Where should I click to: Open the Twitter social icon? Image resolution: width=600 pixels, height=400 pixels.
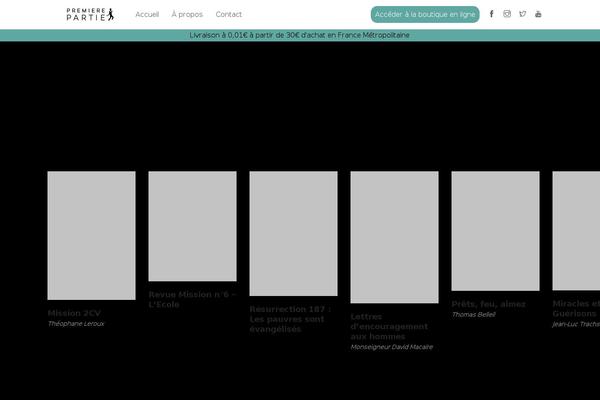pyautogui.click(x=522, y=14)
